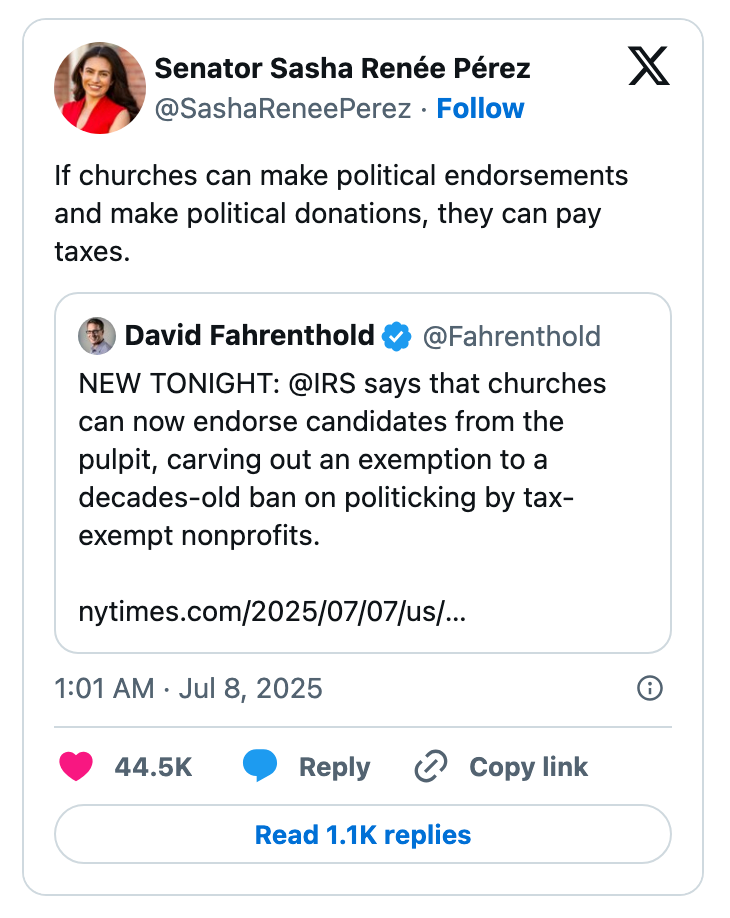
Task: Open Senator Sasha Renée Pérez's profile picture
Action: coord(100,87)
